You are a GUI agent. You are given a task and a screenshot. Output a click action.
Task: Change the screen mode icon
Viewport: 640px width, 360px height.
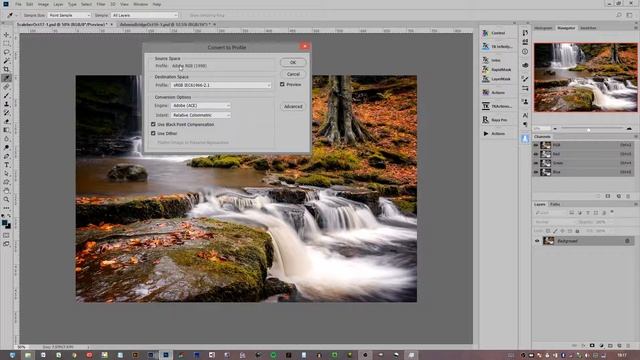(x=6, y=244)
